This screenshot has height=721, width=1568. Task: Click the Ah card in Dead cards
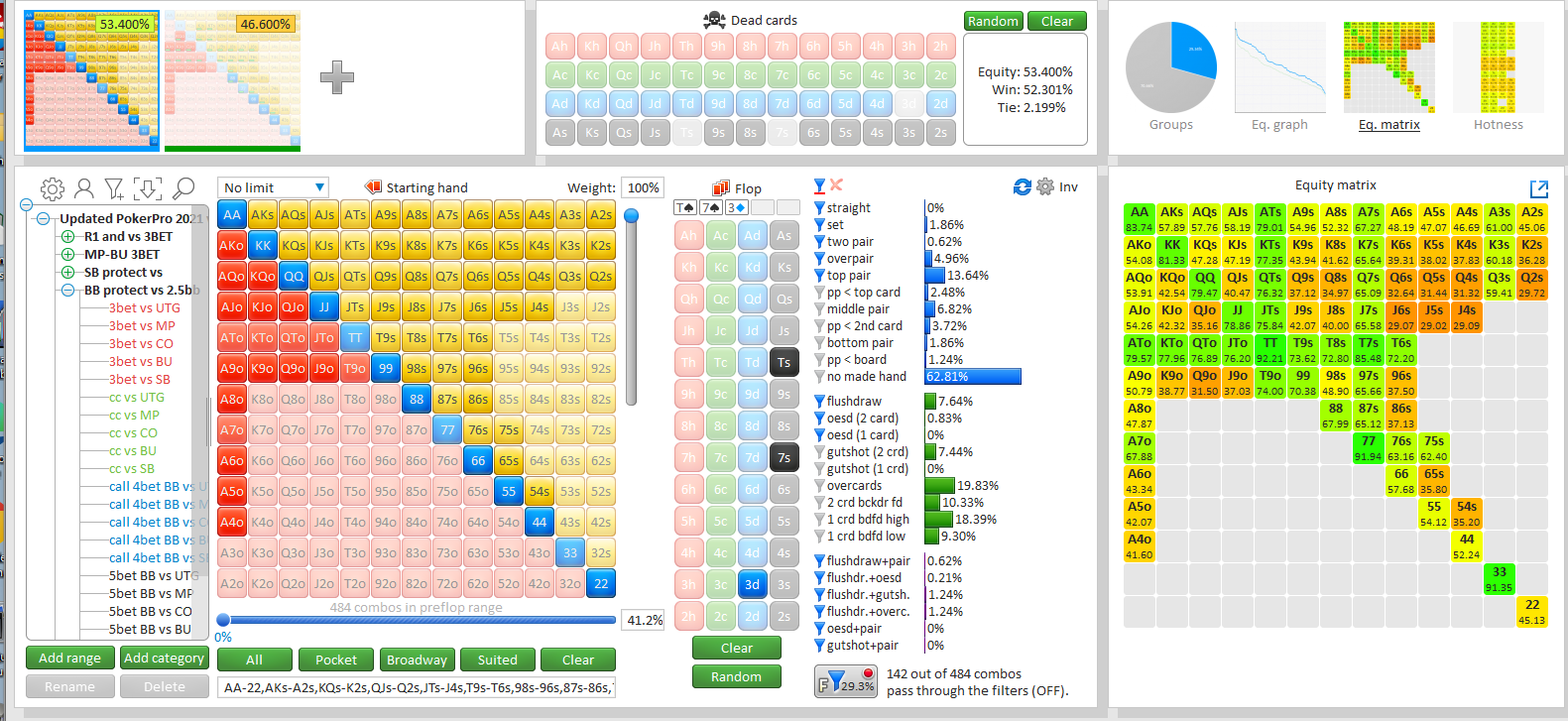pyautogui.click(x=559, y=46)
